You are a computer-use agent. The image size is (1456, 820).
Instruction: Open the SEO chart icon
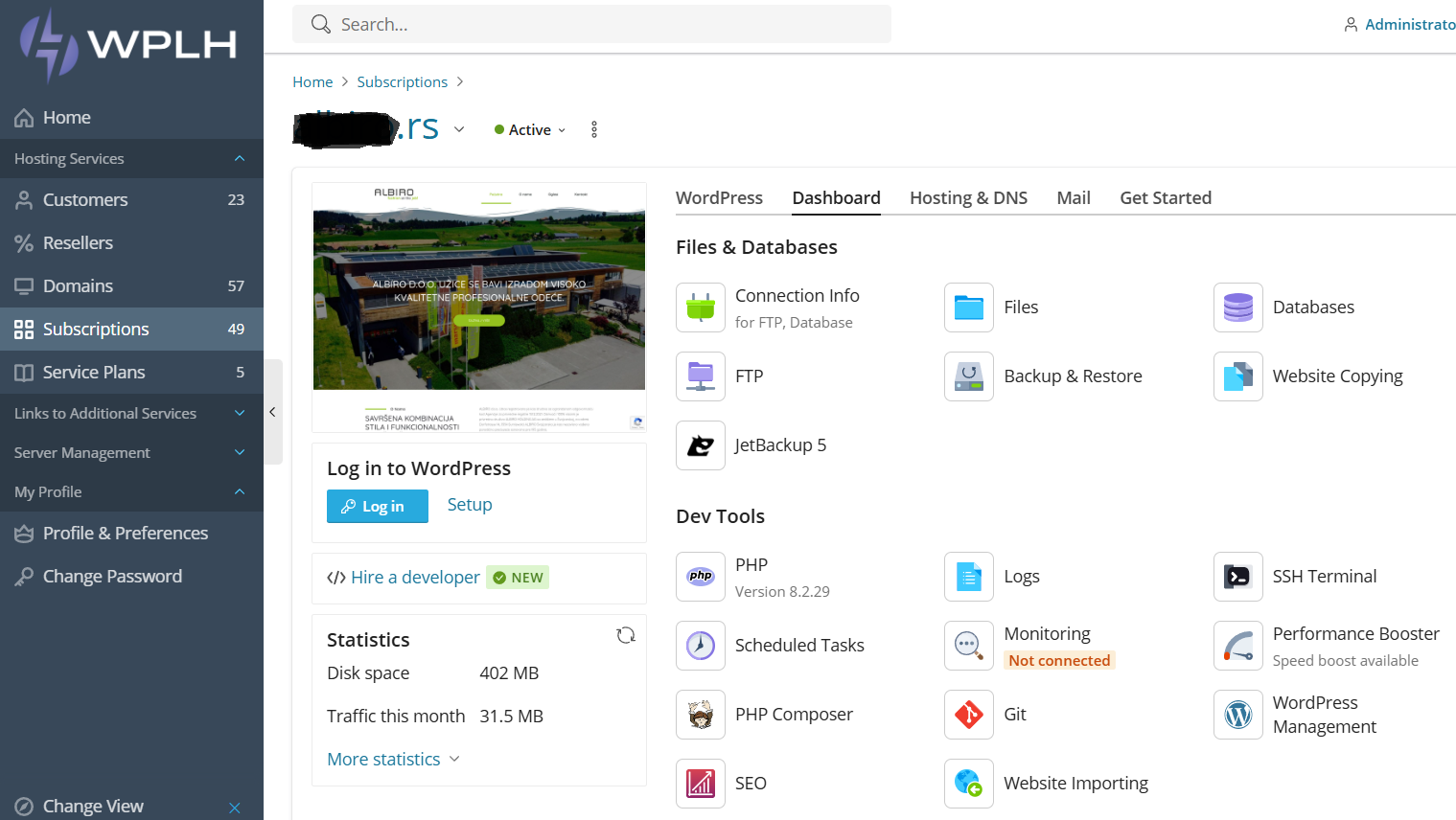701,784
